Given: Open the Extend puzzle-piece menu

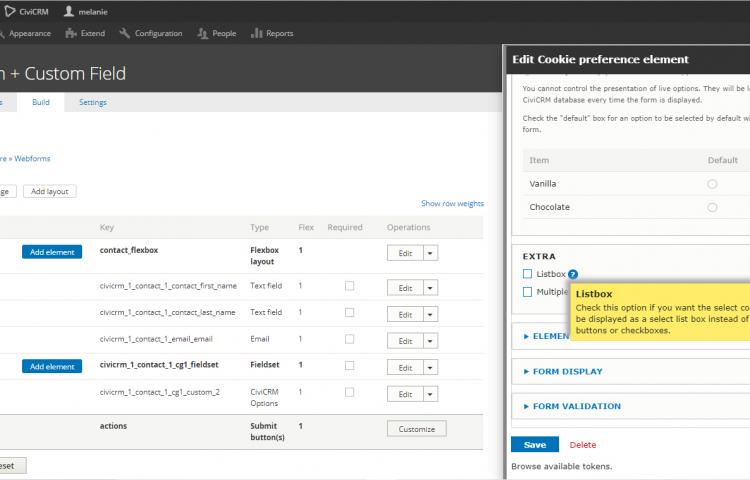Looking at the screenshot, I should (x=71, y=33).
